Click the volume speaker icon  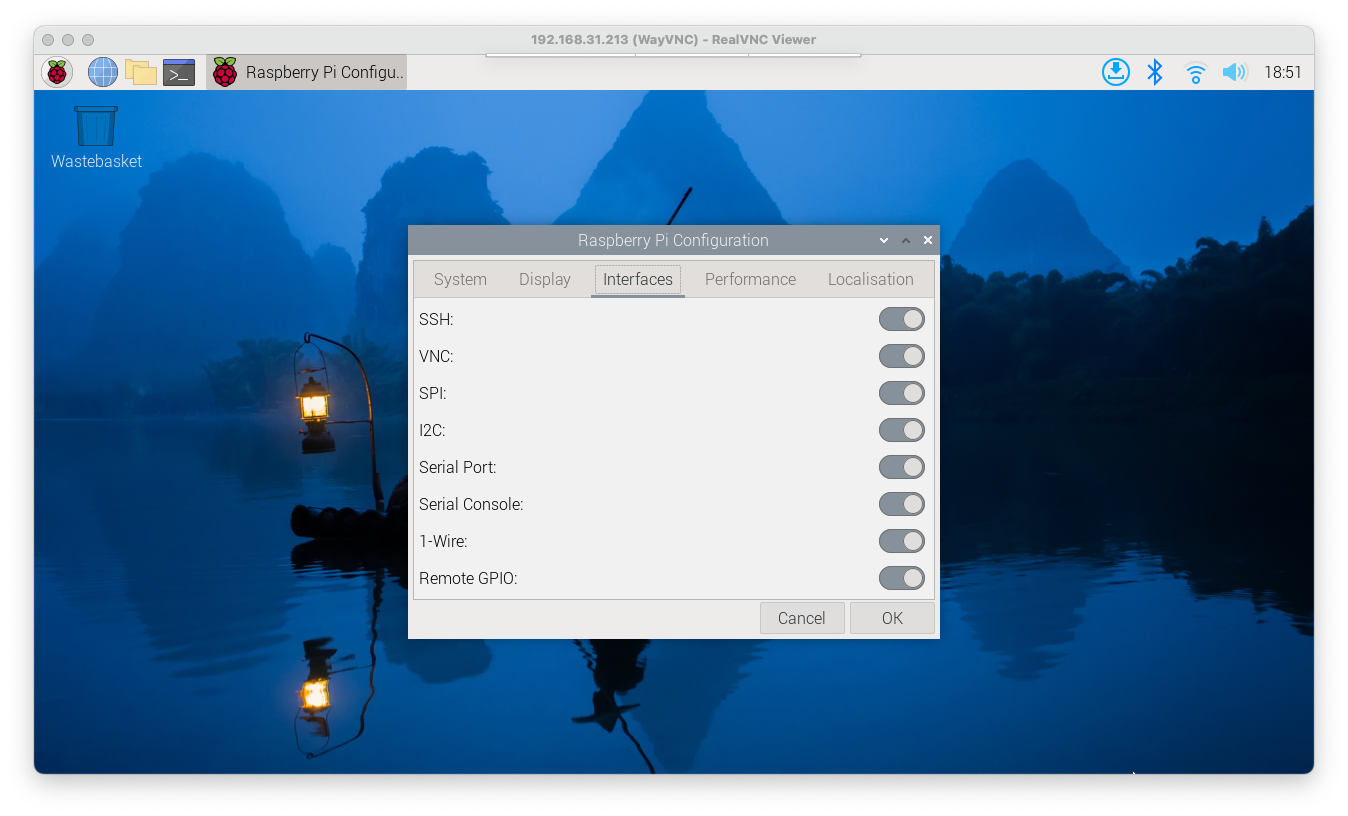pos(1235,72)
